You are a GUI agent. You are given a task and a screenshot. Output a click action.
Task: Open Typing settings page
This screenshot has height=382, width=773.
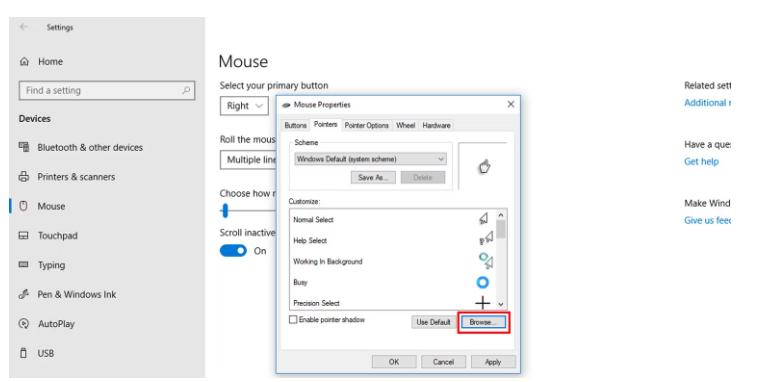pos(51,265)
